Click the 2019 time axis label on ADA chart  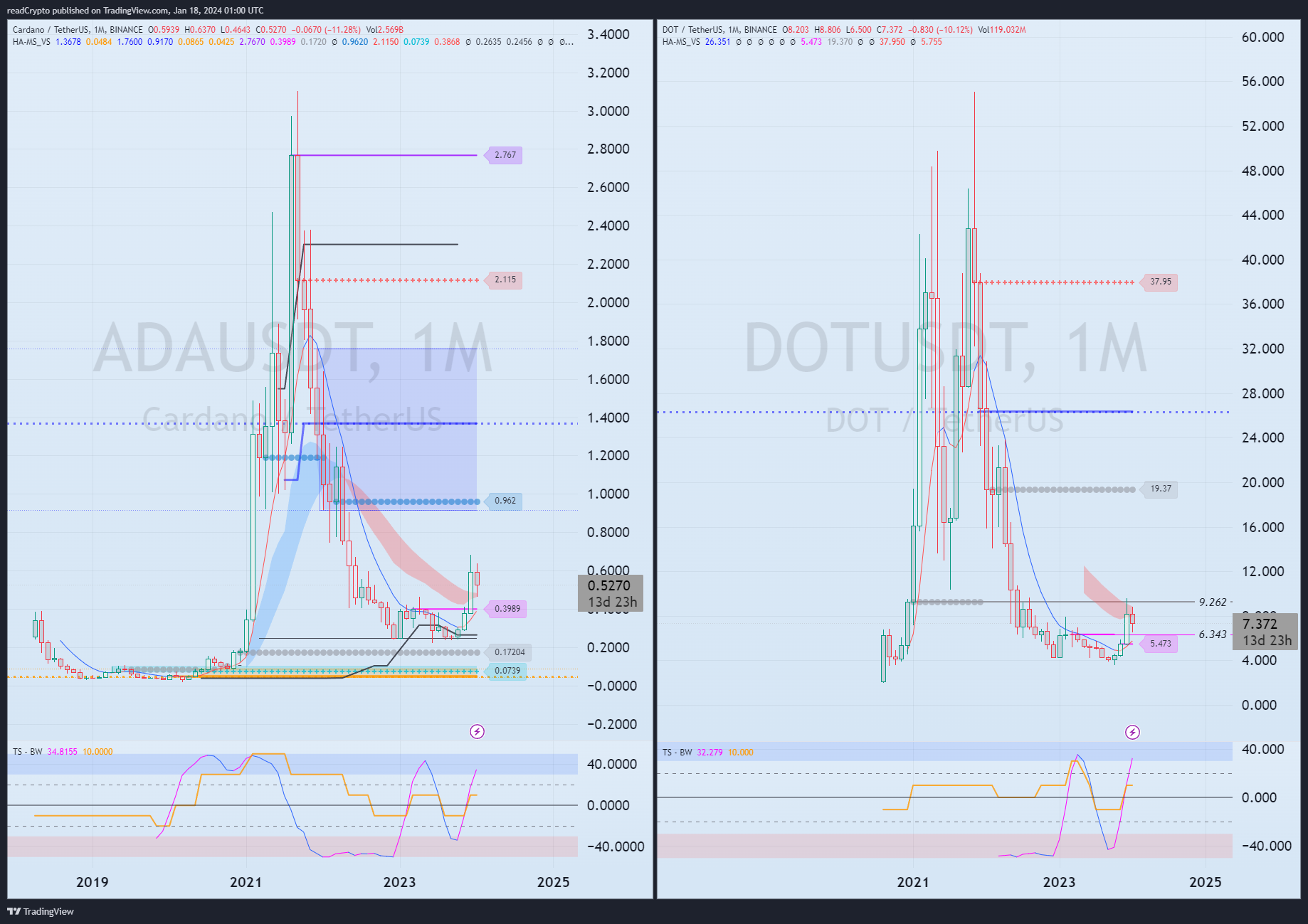[x=93, y=882]
